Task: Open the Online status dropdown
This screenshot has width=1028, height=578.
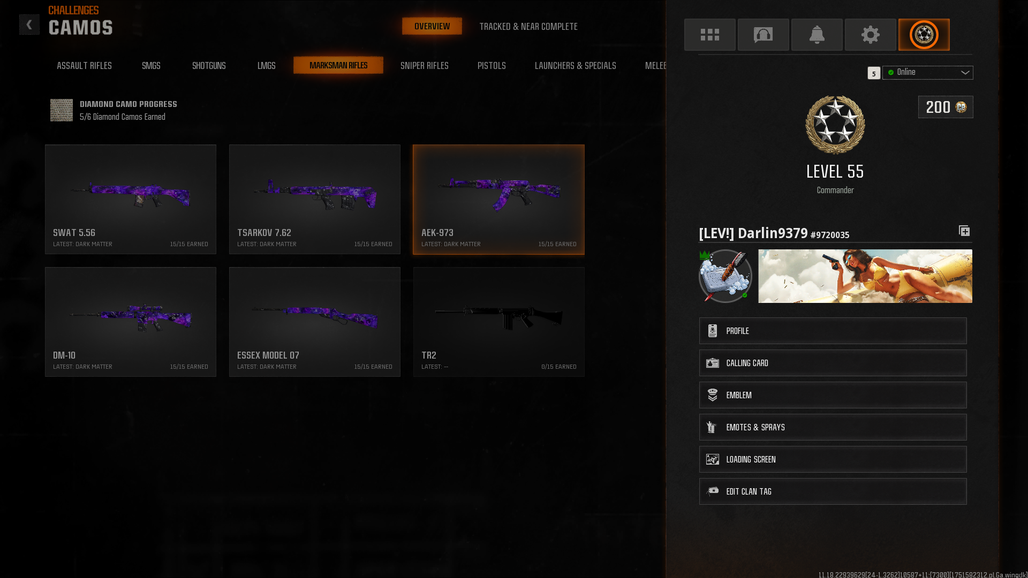Action: click(928, 73)
